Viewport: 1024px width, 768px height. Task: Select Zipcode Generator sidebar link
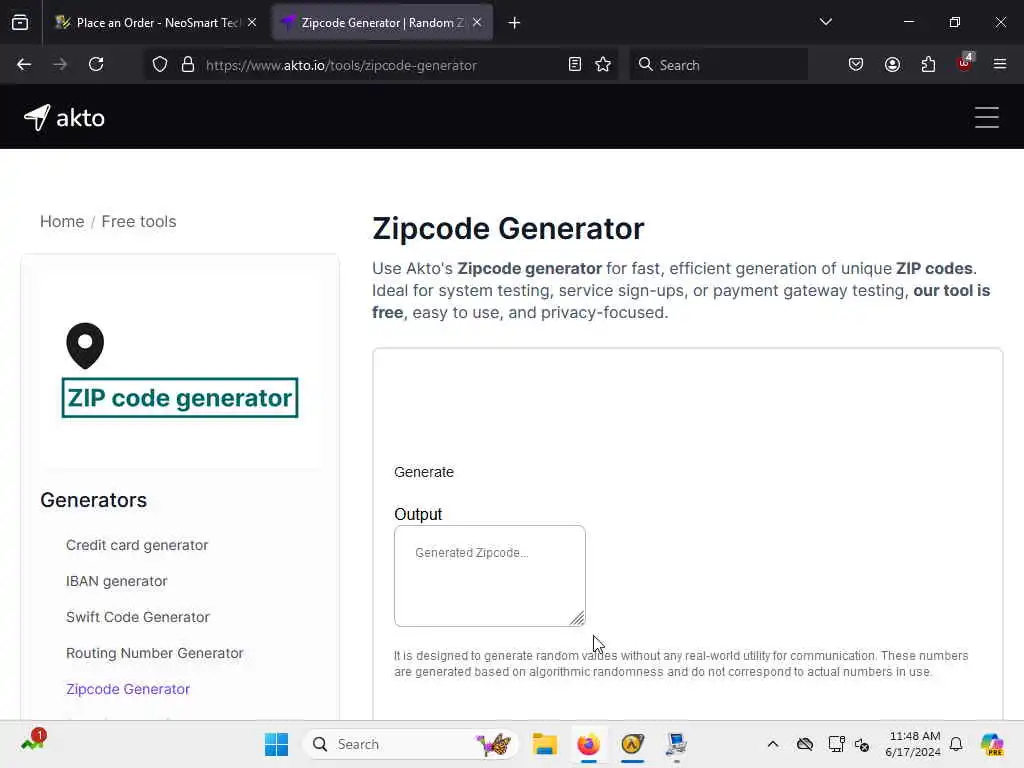point(128,689)
